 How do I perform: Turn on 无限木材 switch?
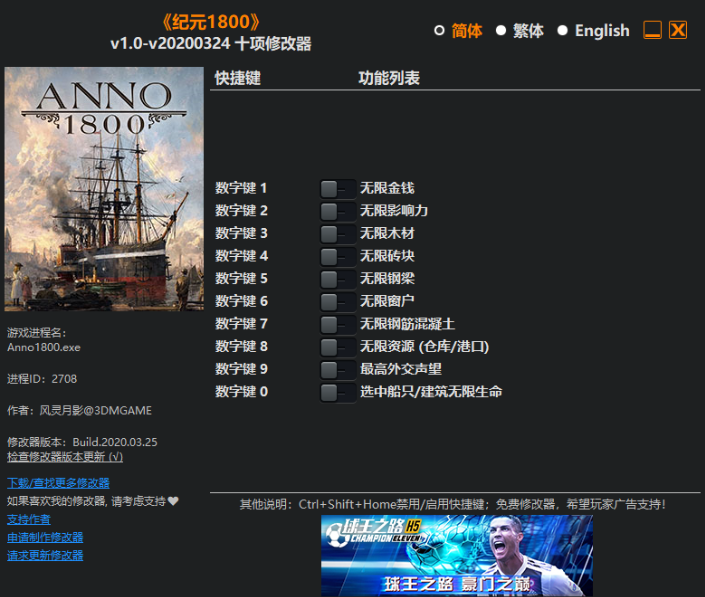tap(338, 234)
